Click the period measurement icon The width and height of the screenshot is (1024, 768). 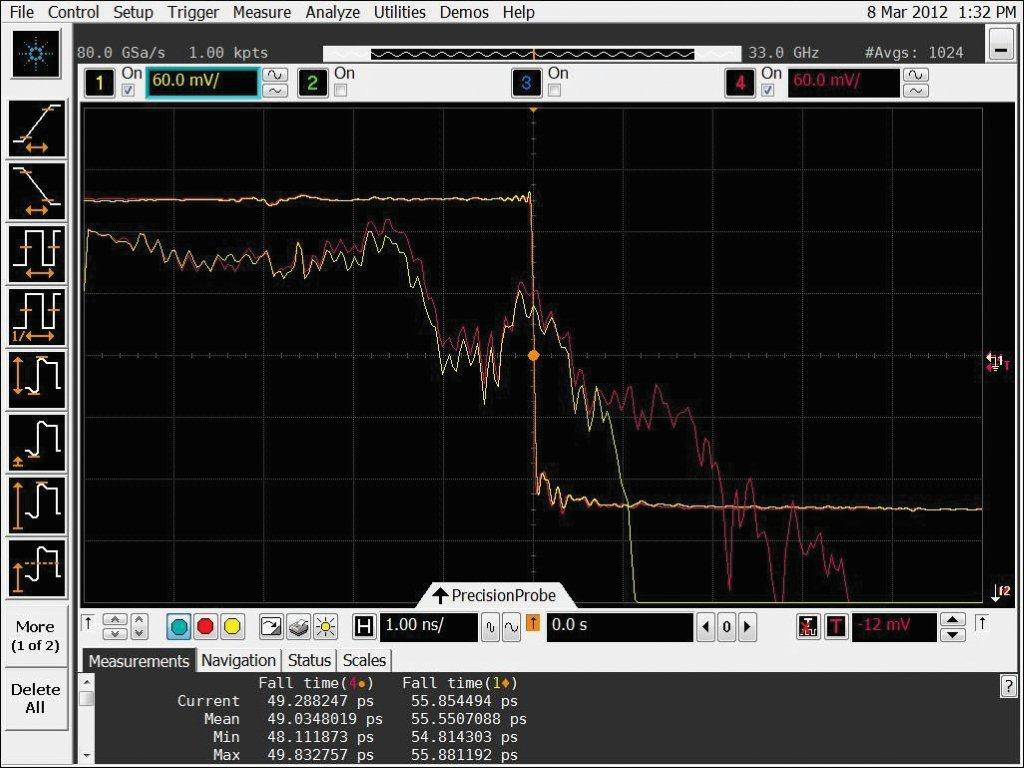tap(37, 253)
